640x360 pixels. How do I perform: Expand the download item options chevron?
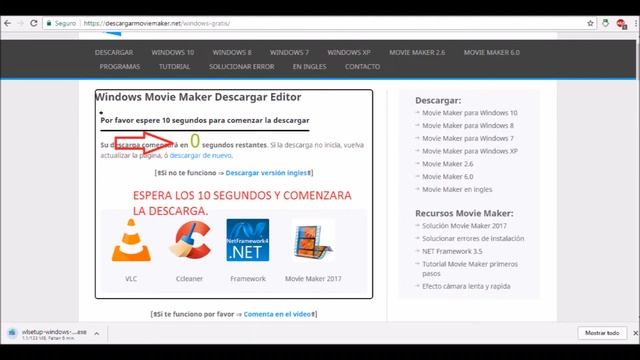[96, 334]
